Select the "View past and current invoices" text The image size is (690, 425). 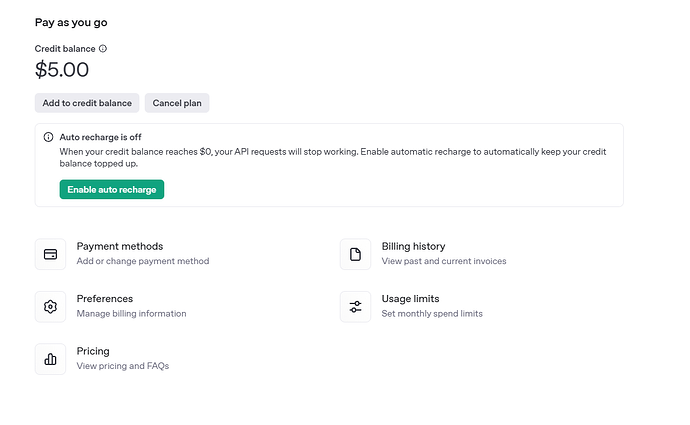[443, 261]
